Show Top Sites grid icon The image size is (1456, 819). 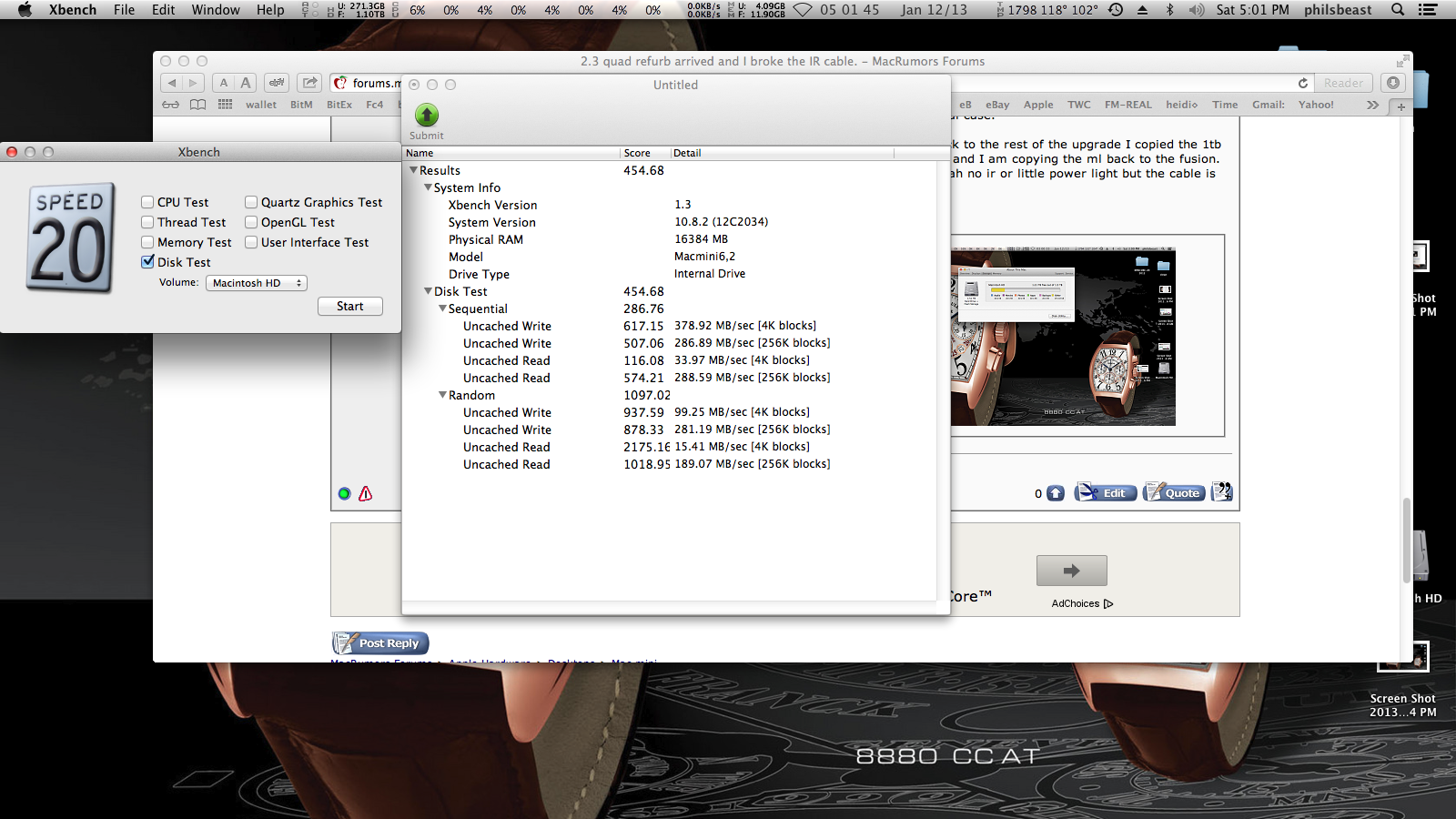[225, 105]
